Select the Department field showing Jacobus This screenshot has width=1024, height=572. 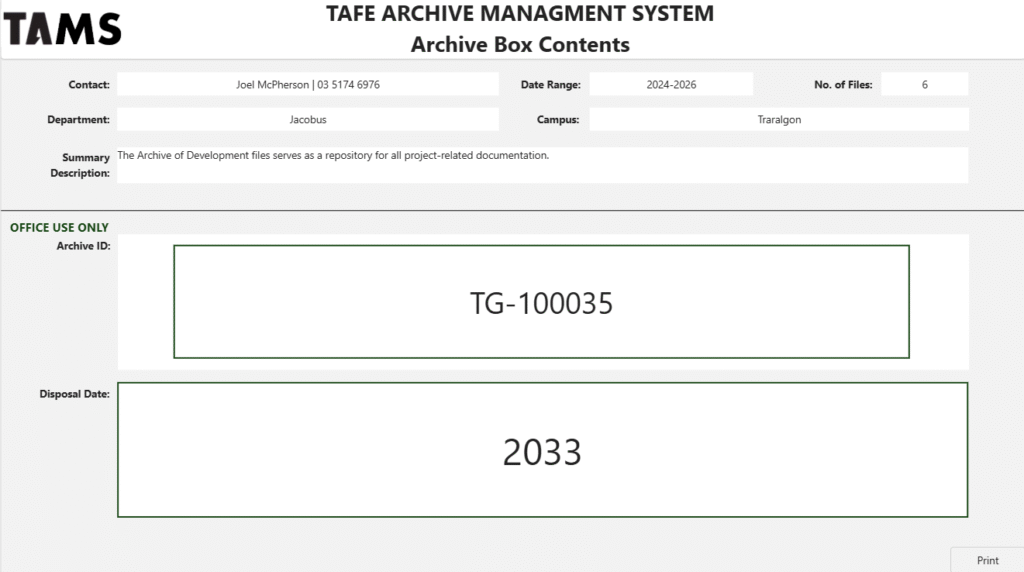(308, 119)
